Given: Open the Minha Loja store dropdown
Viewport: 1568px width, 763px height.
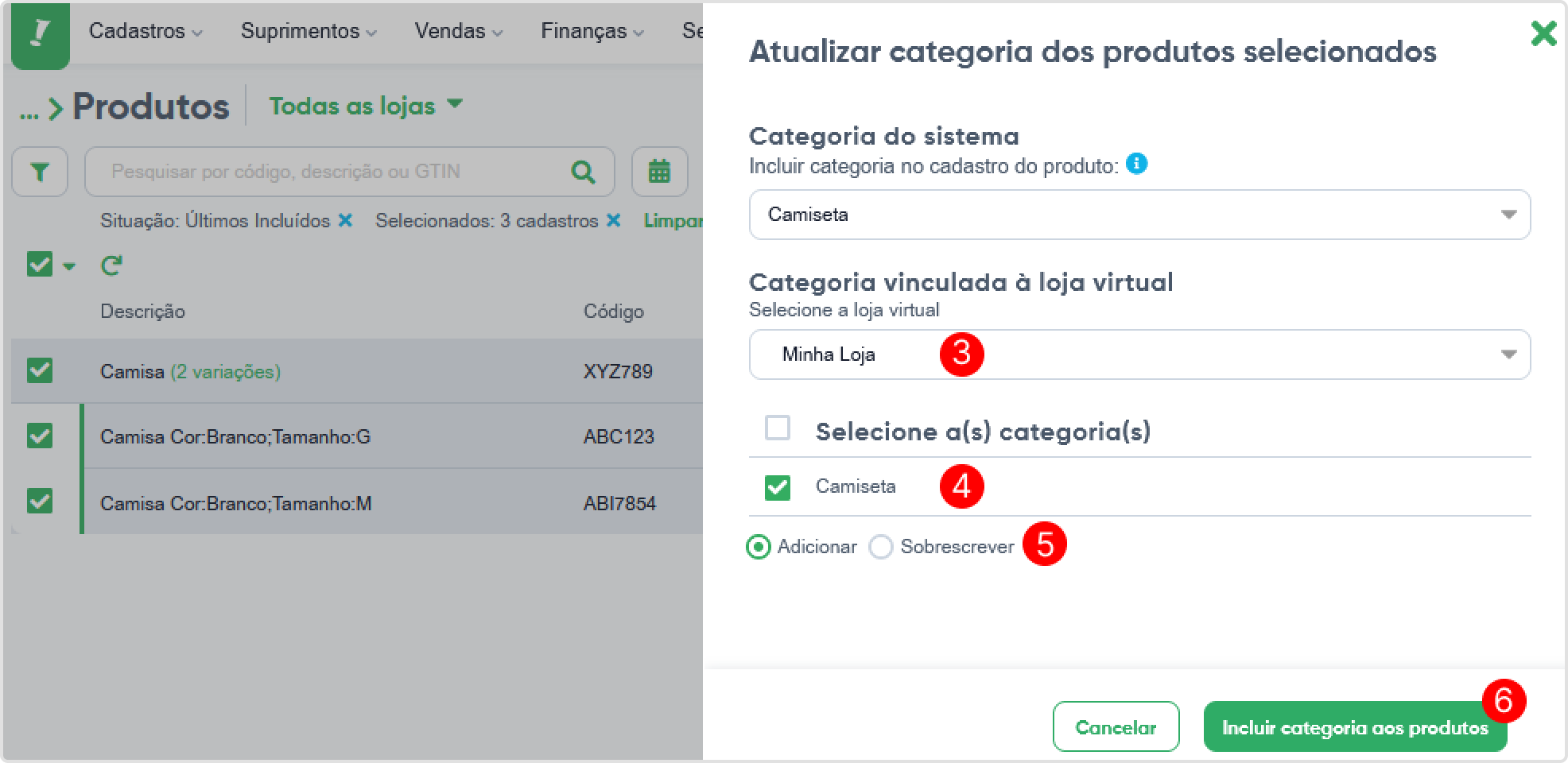Looking at the screenshot, I should 1139,354.
